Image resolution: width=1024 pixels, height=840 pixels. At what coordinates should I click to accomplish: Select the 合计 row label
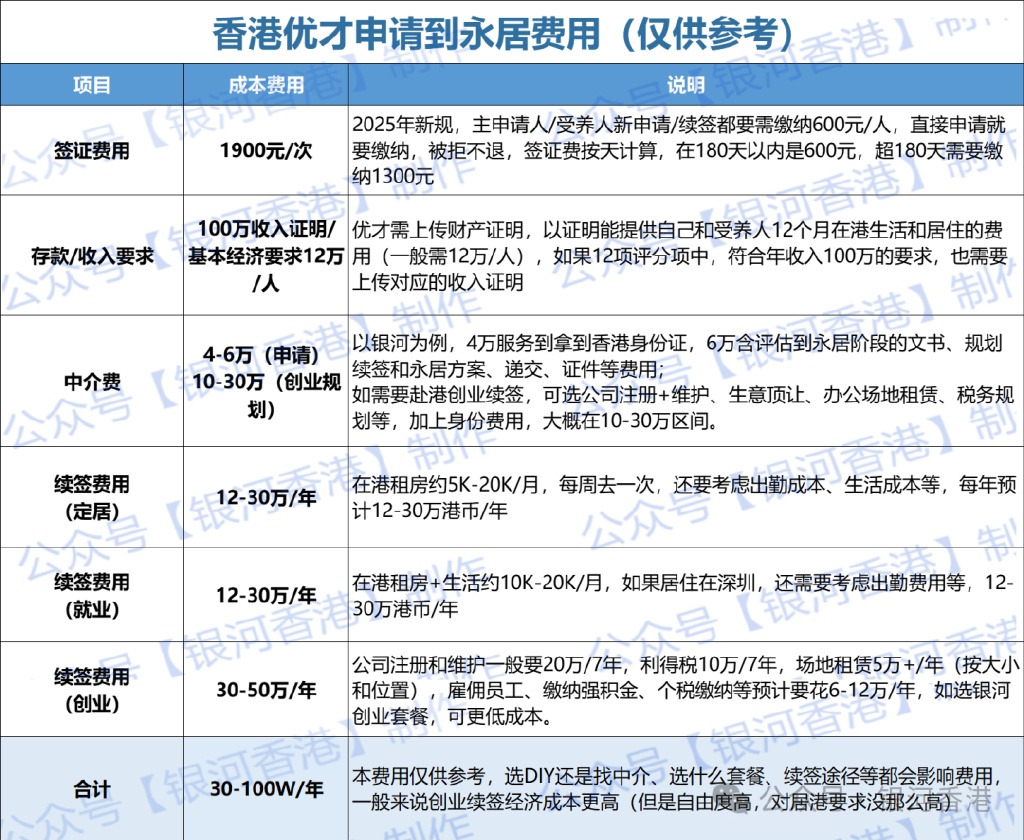tap(92, 789)
